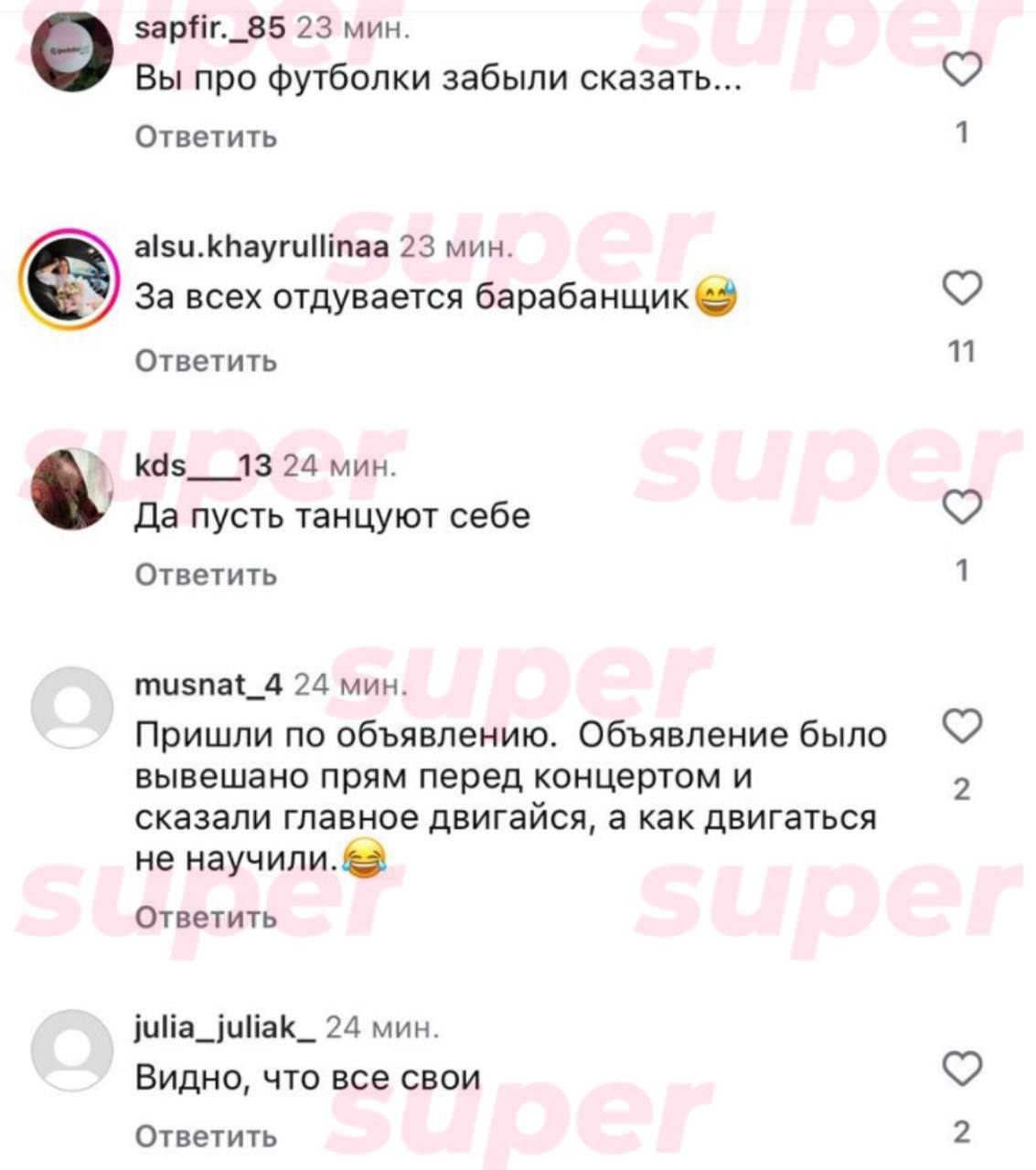Reply to kds___13 via Ответить
Viewport: 1036px width, 1170px height.
click(x=206, y=575)
